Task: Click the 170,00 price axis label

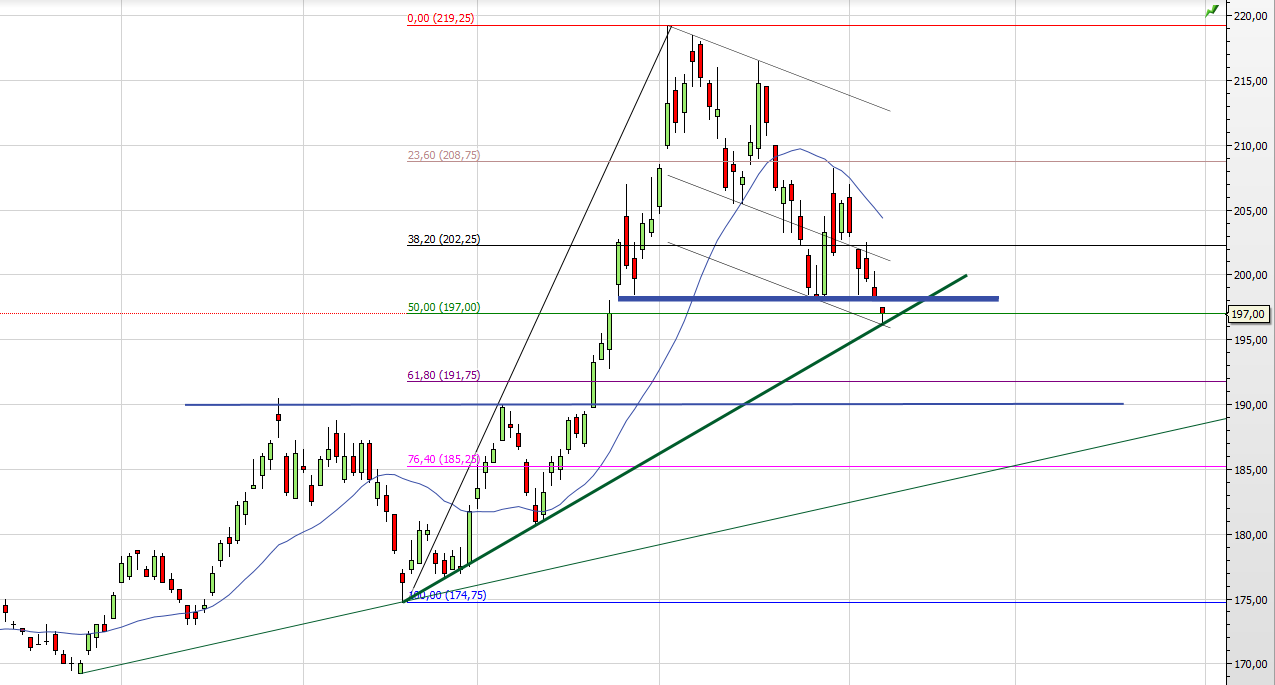Action: [x=1251, y=664]
